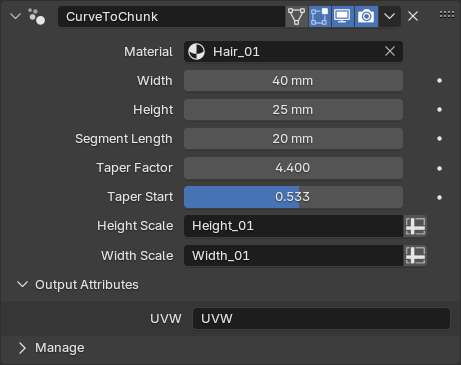Toggle Width Scale attribute input icon
Image resolution: width=461 pixels, height=365 pixels.
click(415, 256)
